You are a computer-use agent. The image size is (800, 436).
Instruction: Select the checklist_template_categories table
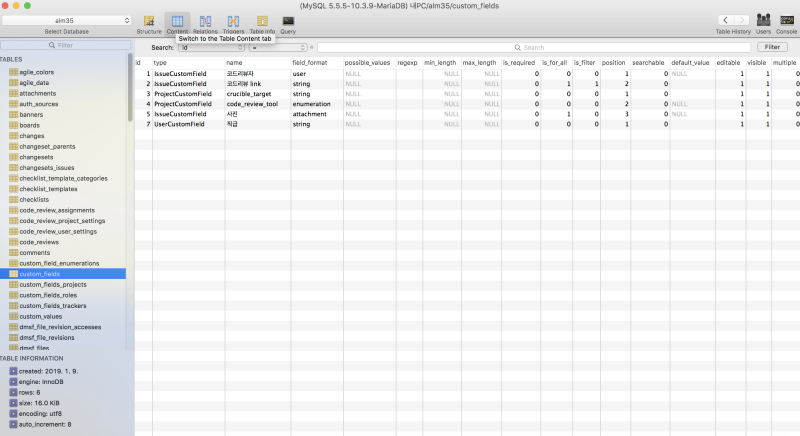pos(63,178)
